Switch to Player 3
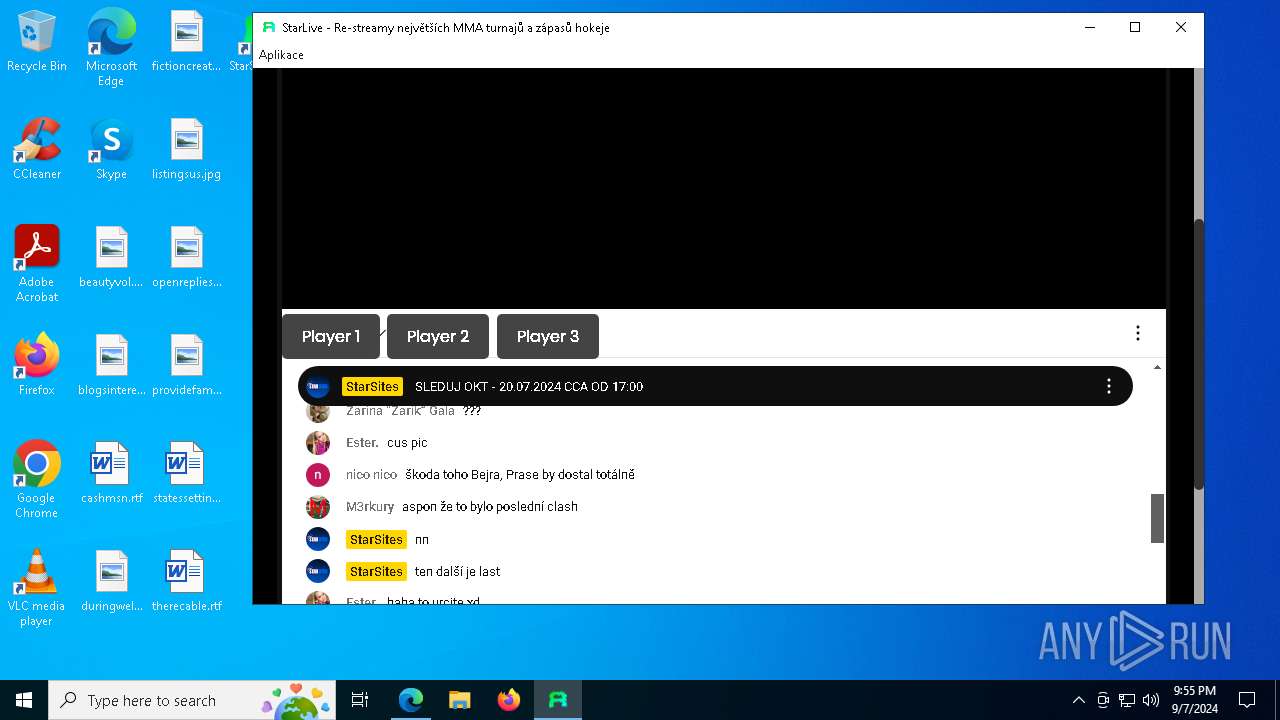Screen dimensions: 1280x720 [548, 336]
